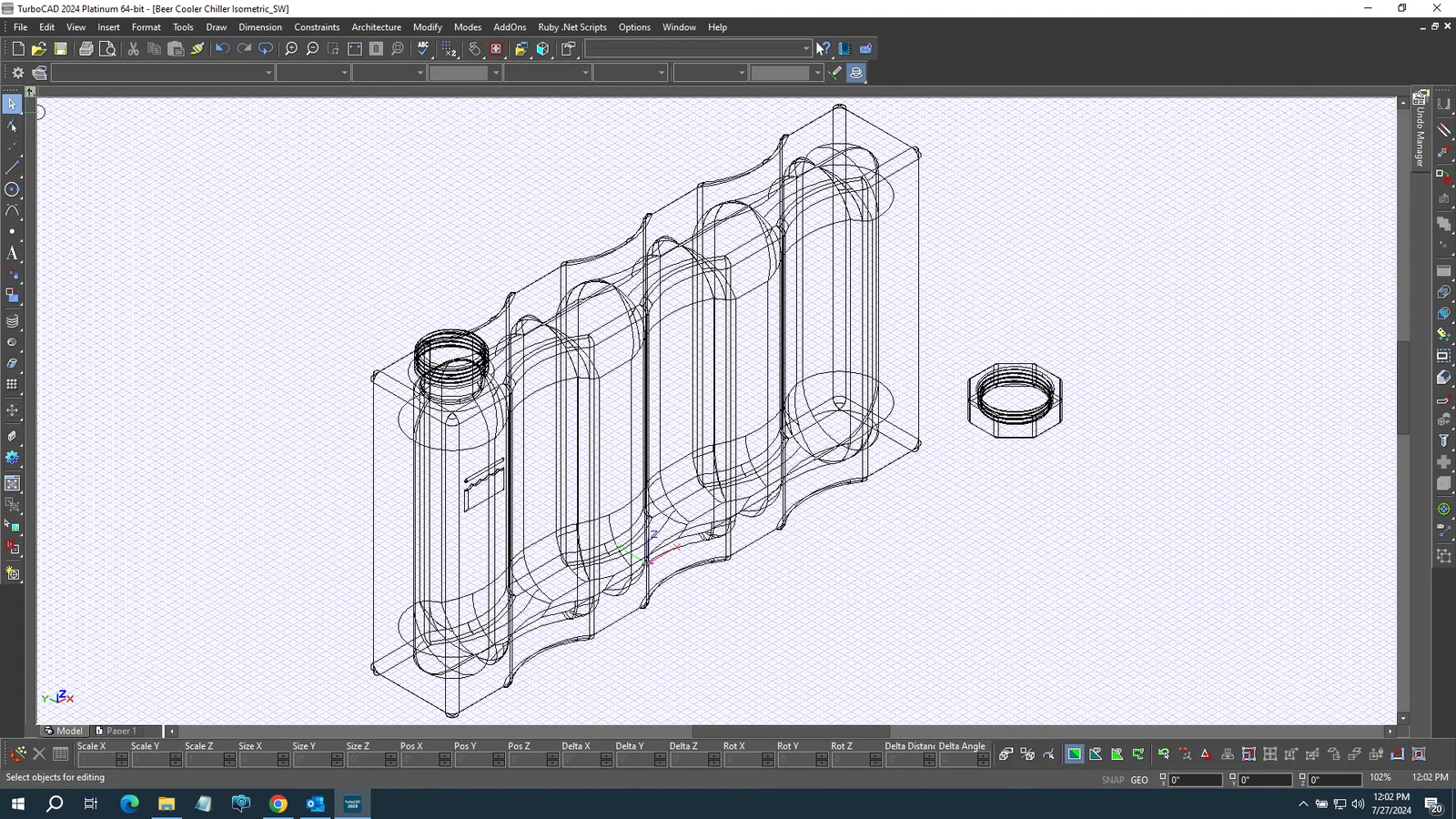Toggle GEO mode in status bar
The image size is (1456, 819).
point(1139,780)
